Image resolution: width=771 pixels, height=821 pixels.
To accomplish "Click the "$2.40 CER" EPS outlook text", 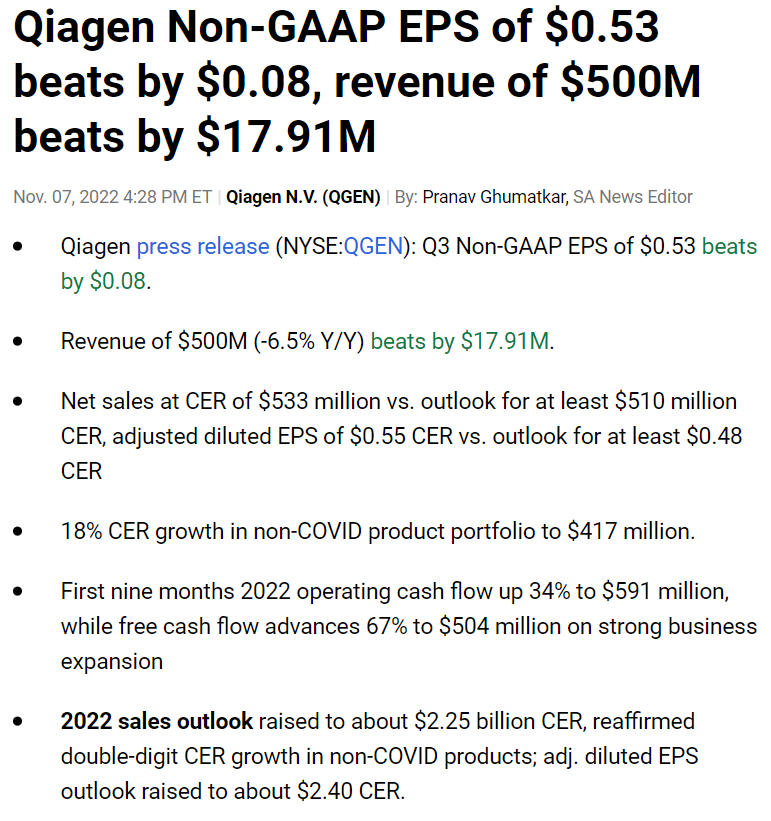I will click(350, 791).
